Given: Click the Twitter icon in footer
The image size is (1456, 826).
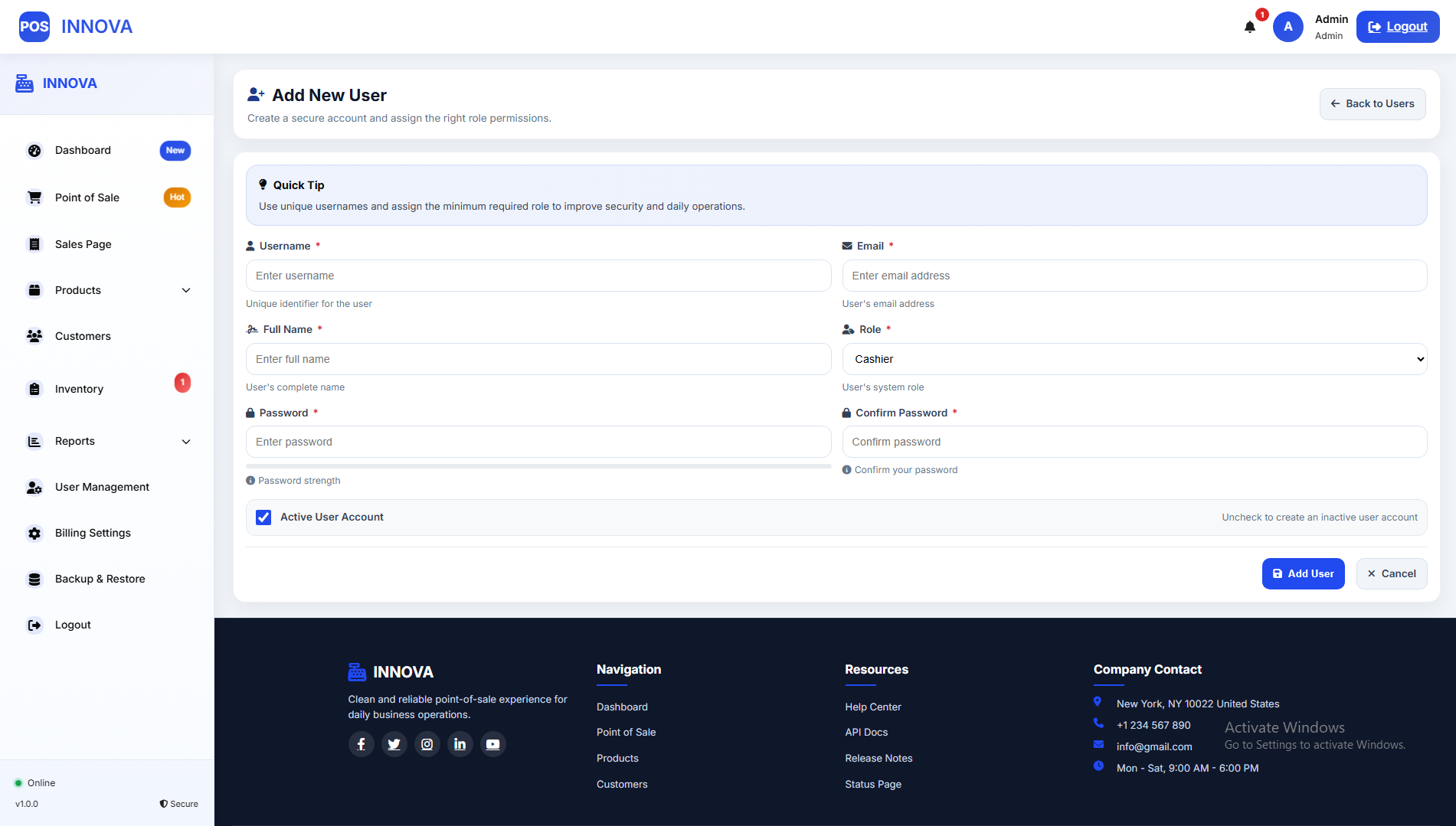Looking at the screenshot, I should (394, 744).
